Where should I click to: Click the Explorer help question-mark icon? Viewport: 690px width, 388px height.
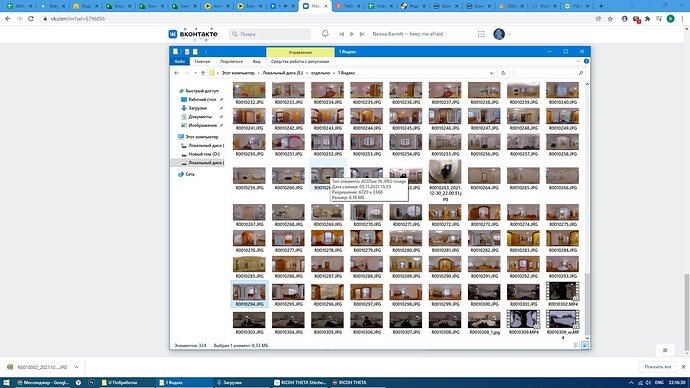586,61
